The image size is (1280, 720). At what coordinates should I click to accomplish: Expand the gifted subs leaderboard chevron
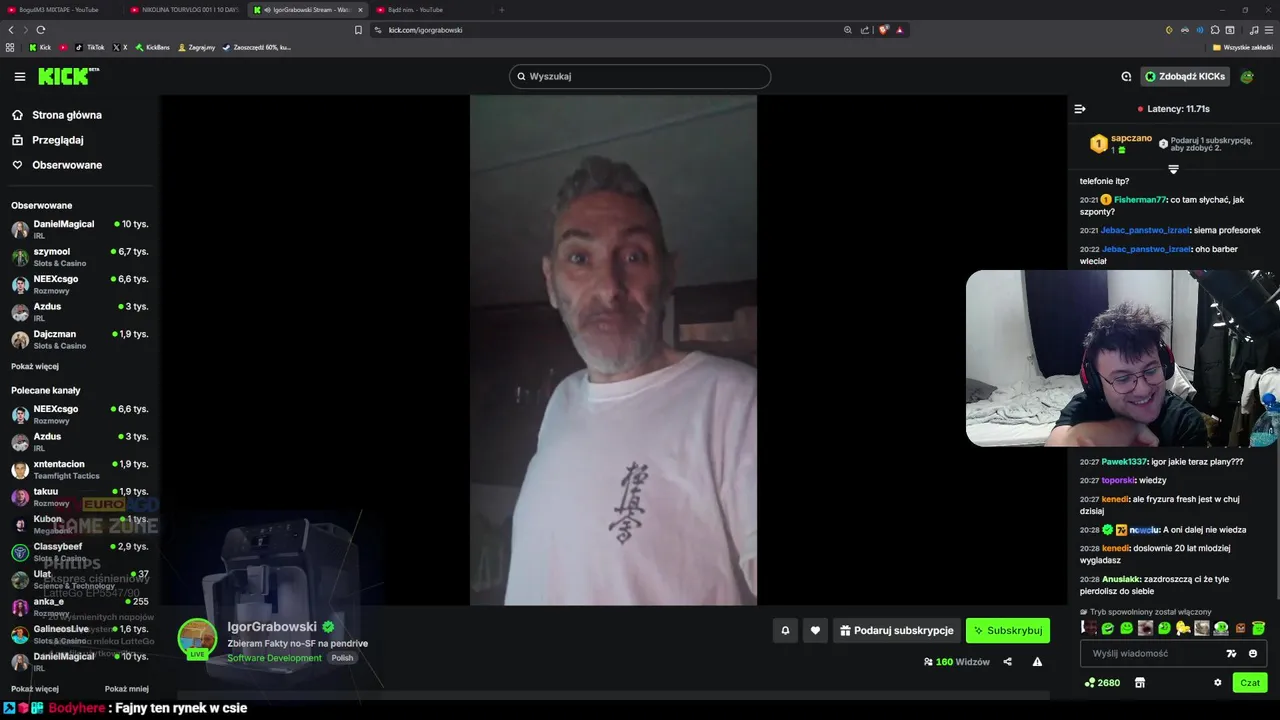coord(1173,169)
